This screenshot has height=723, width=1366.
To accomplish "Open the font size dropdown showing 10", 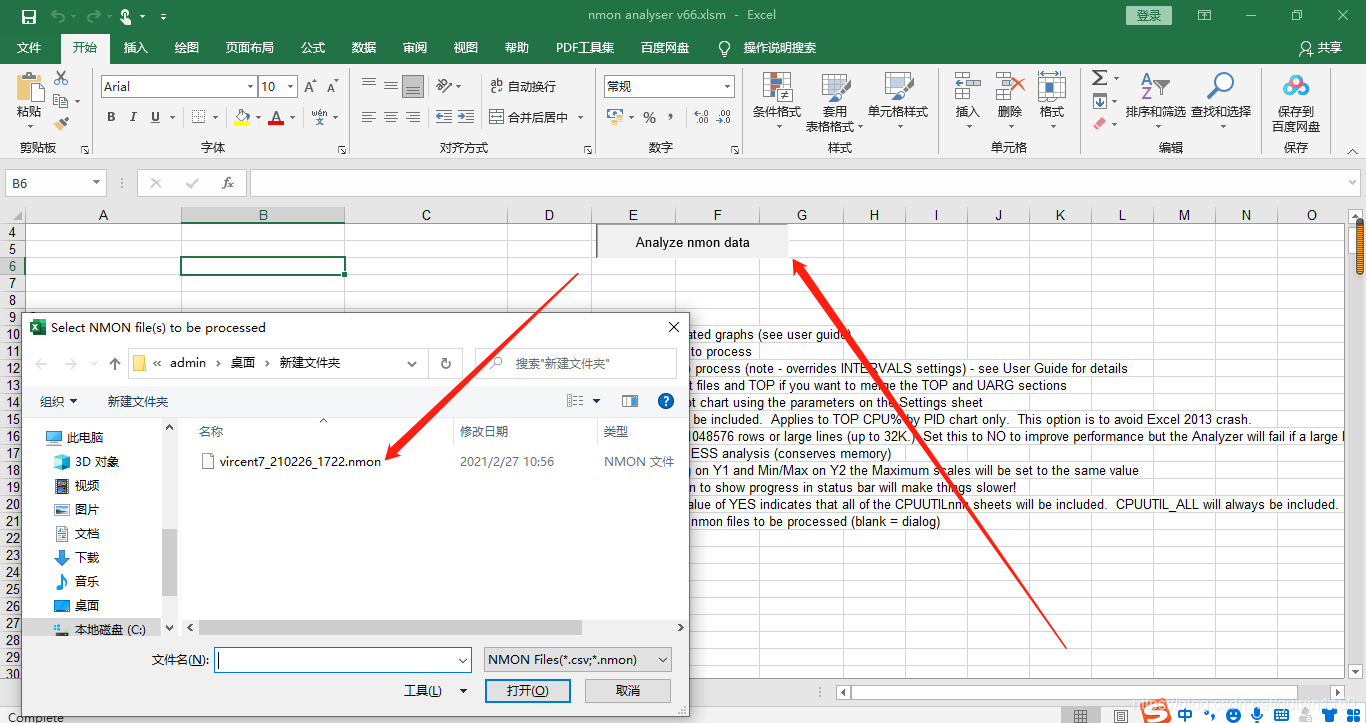I will pyautogui.click(x=291, y=87).
